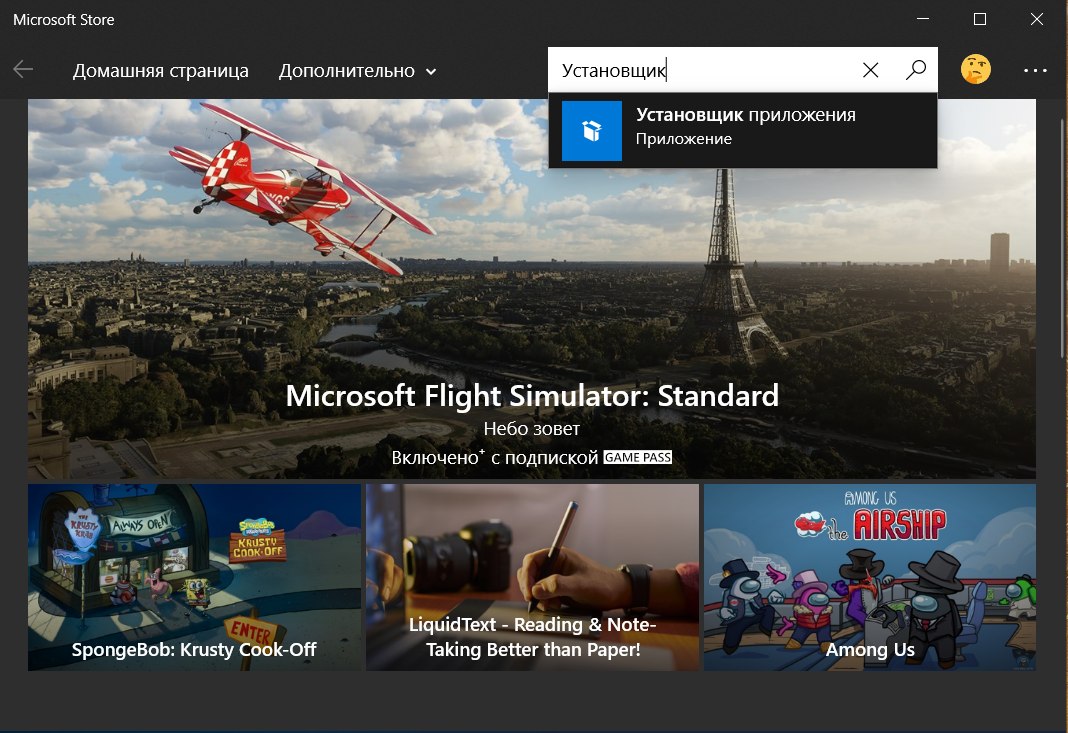
Task: Open the three-dots more options menu
Action: point(1035,70)
